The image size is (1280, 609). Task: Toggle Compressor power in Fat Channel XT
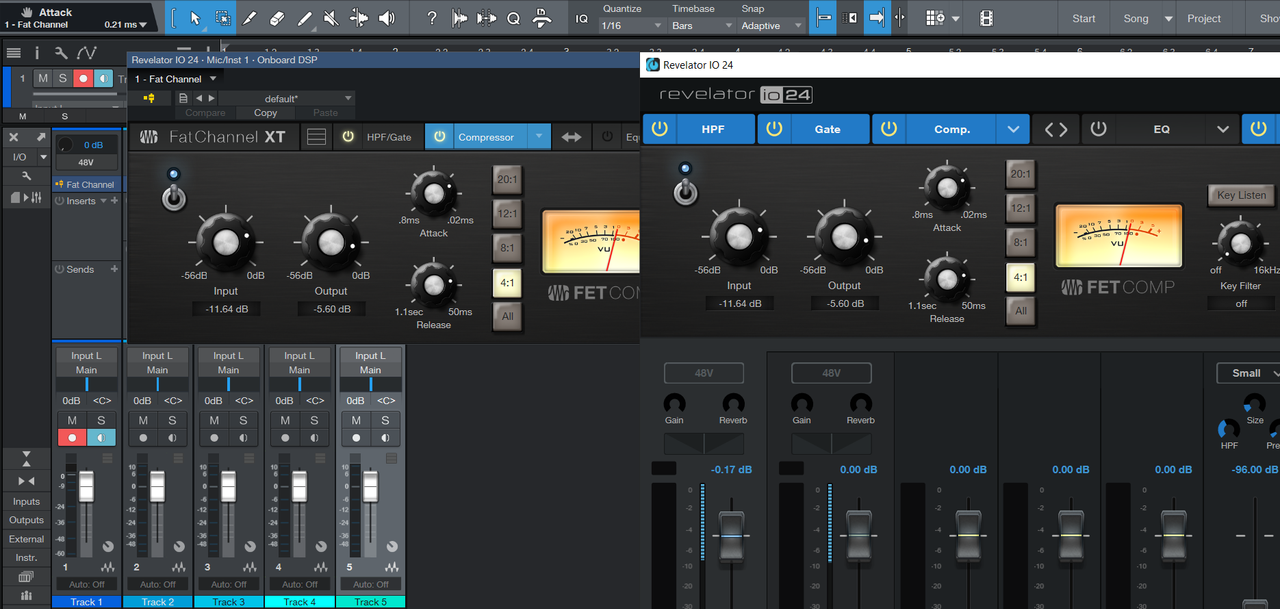[439, 137]
